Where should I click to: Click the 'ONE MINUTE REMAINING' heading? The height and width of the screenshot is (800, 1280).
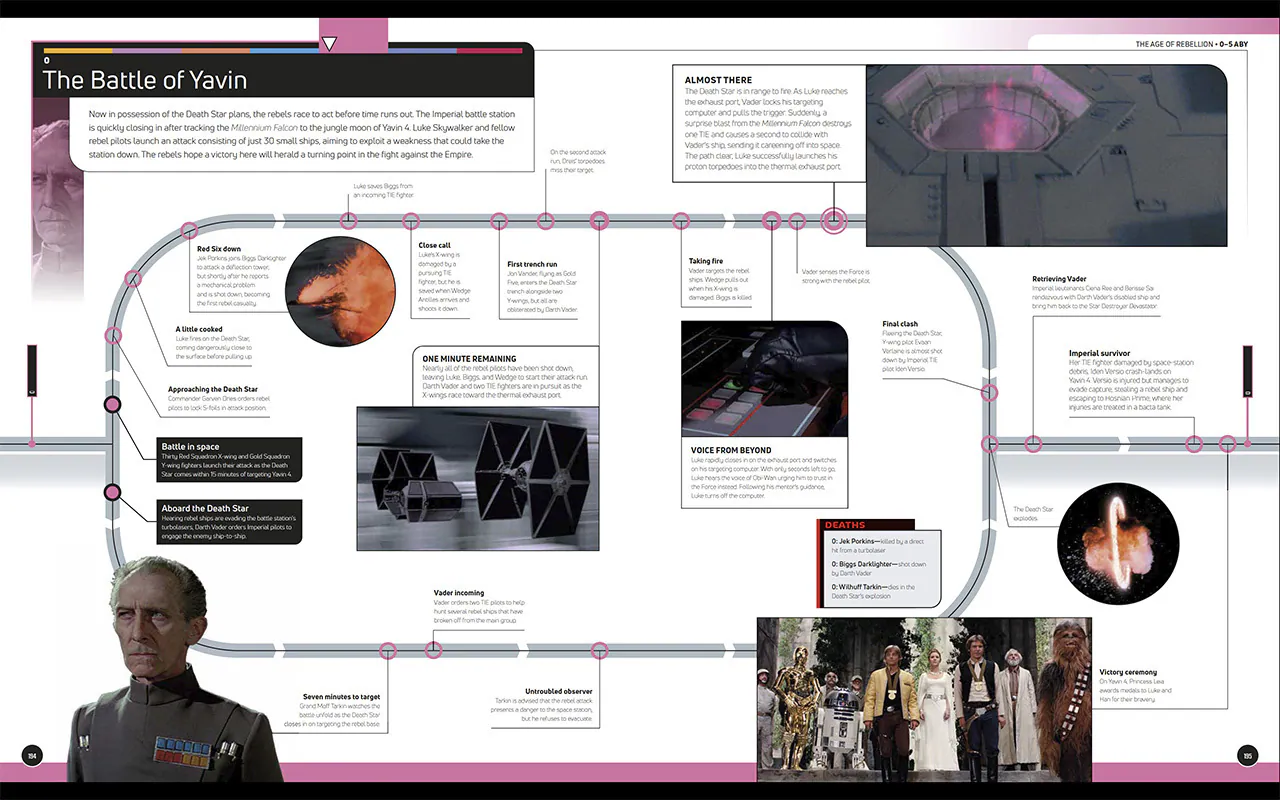point(469,359)
